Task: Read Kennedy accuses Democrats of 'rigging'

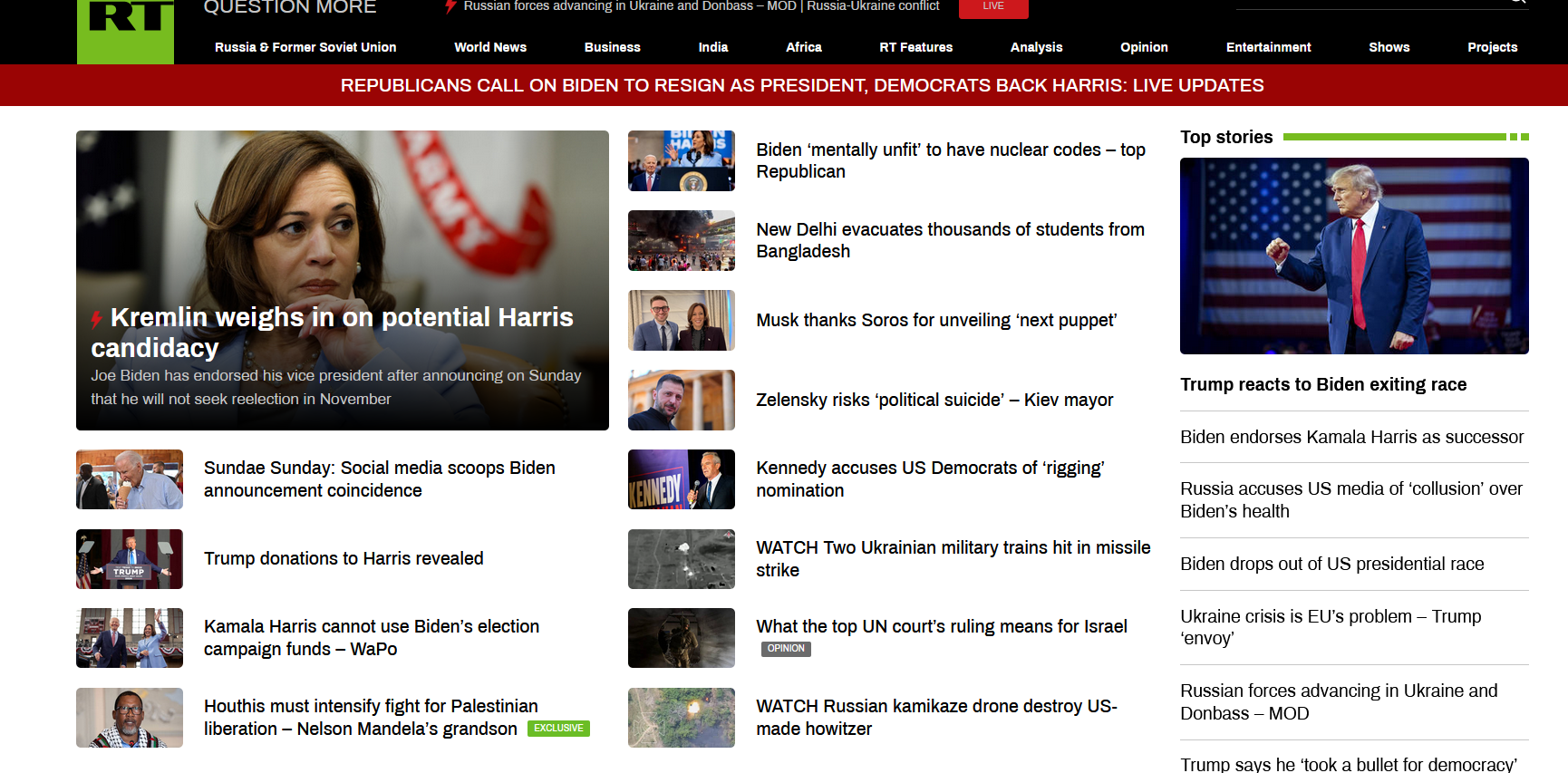Action: click(x=931, y=479)
